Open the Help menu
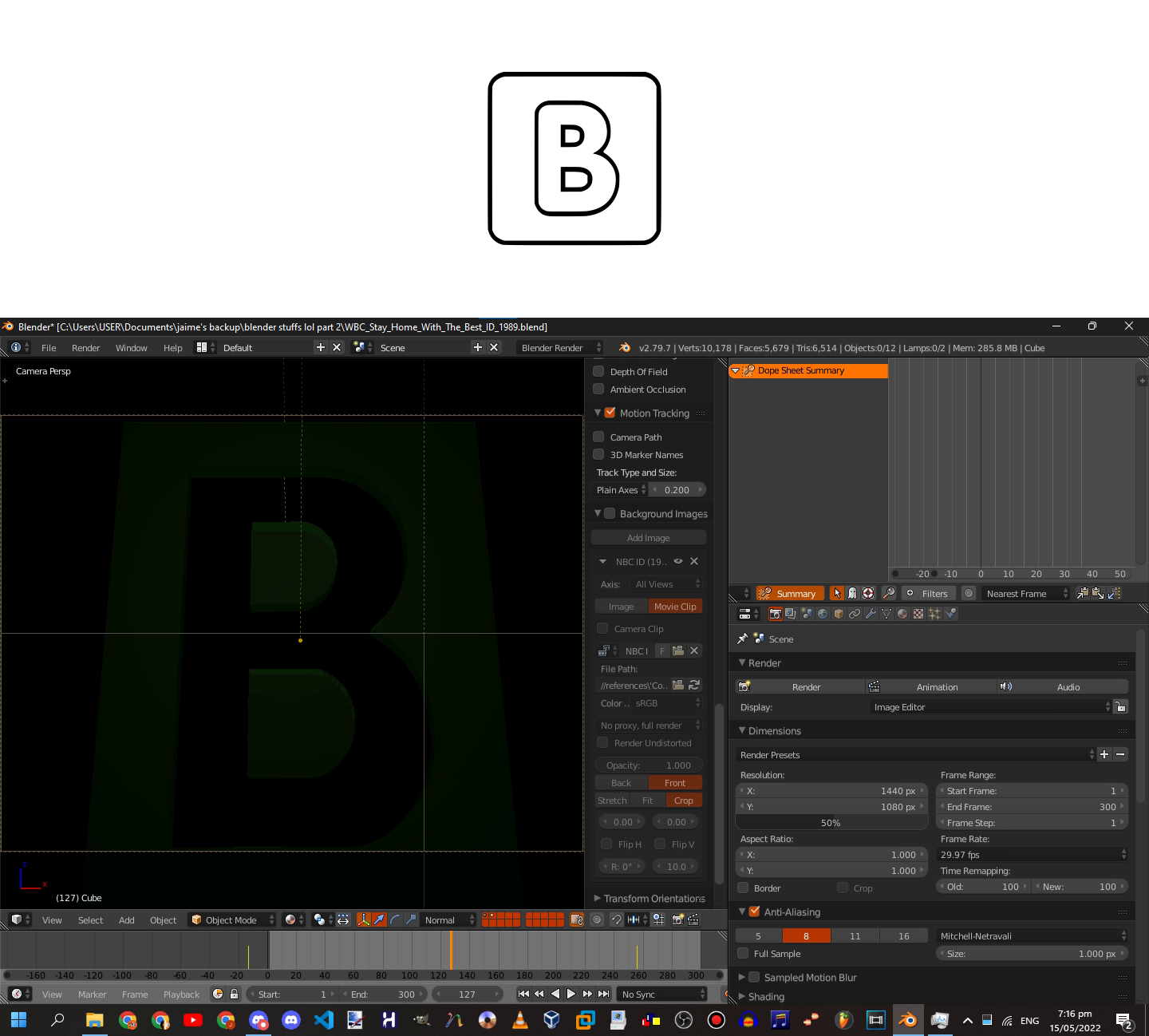The image size is (1149, 1036). [x=173, y=347]
